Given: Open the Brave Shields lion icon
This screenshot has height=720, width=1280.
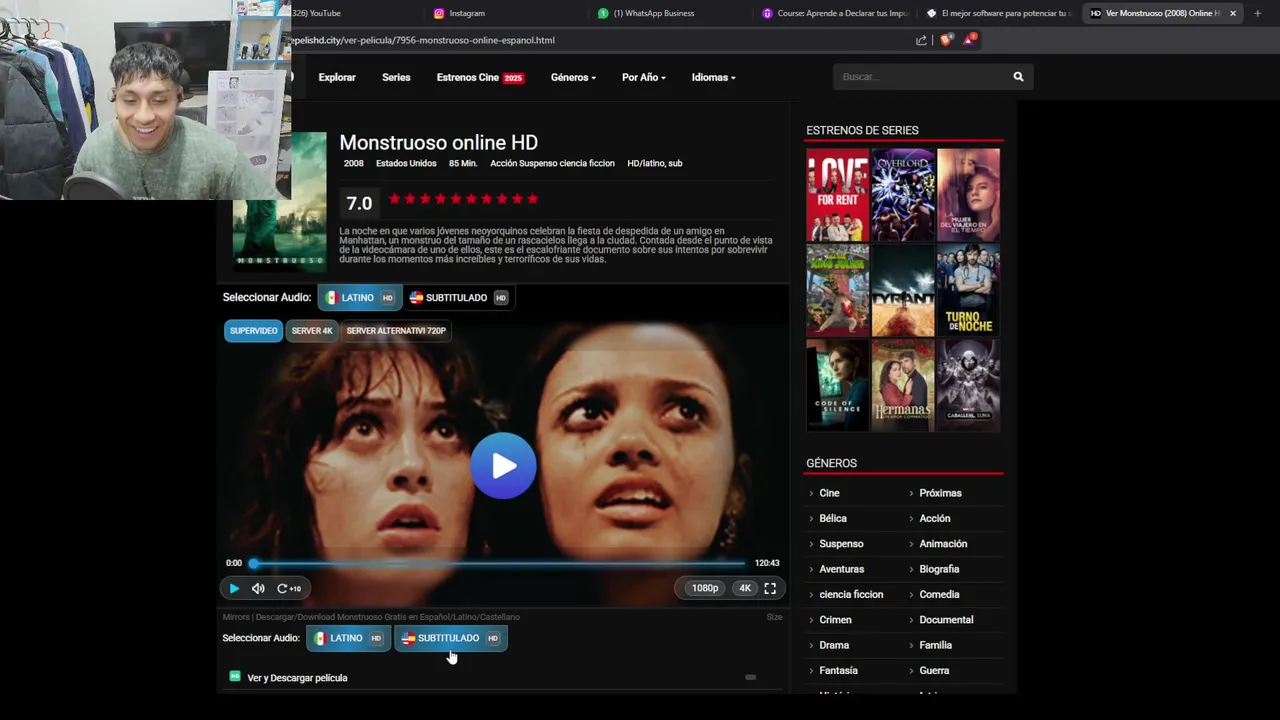Looking at the screenshot, I should 946,40.
